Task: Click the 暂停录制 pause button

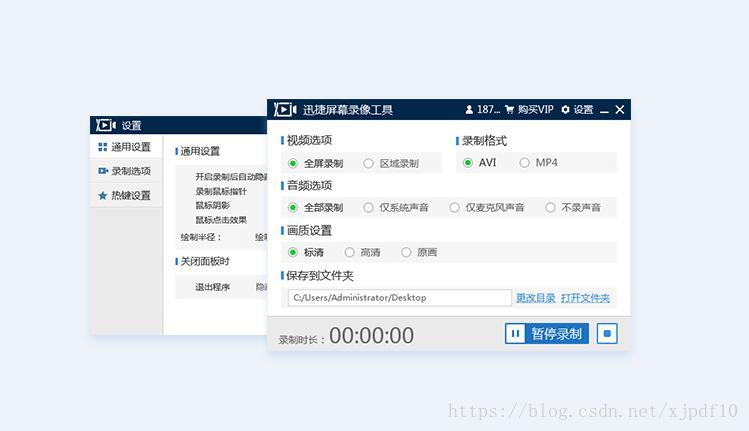Action: point(546,334)
